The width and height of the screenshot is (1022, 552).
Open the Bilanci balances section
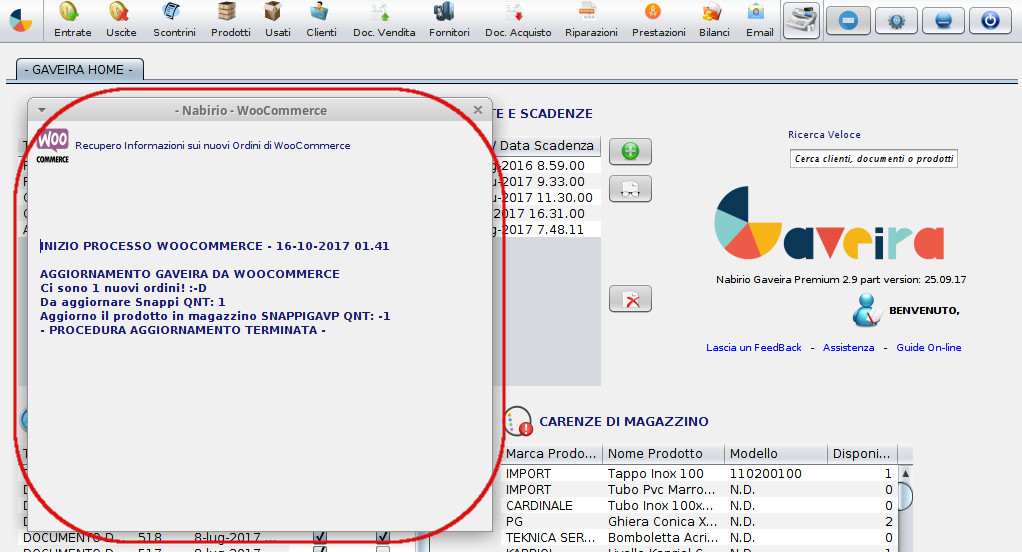click(x=714, y=20)
